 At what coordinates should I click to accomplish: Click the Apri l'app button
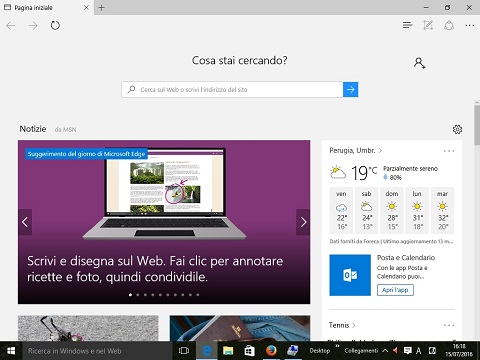pyautogui.click(x=395, y=290)
